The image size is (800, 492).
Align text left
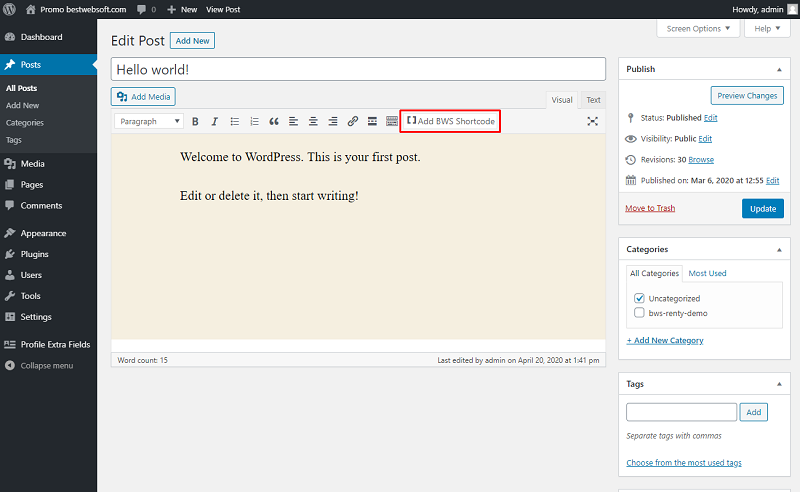293,121
